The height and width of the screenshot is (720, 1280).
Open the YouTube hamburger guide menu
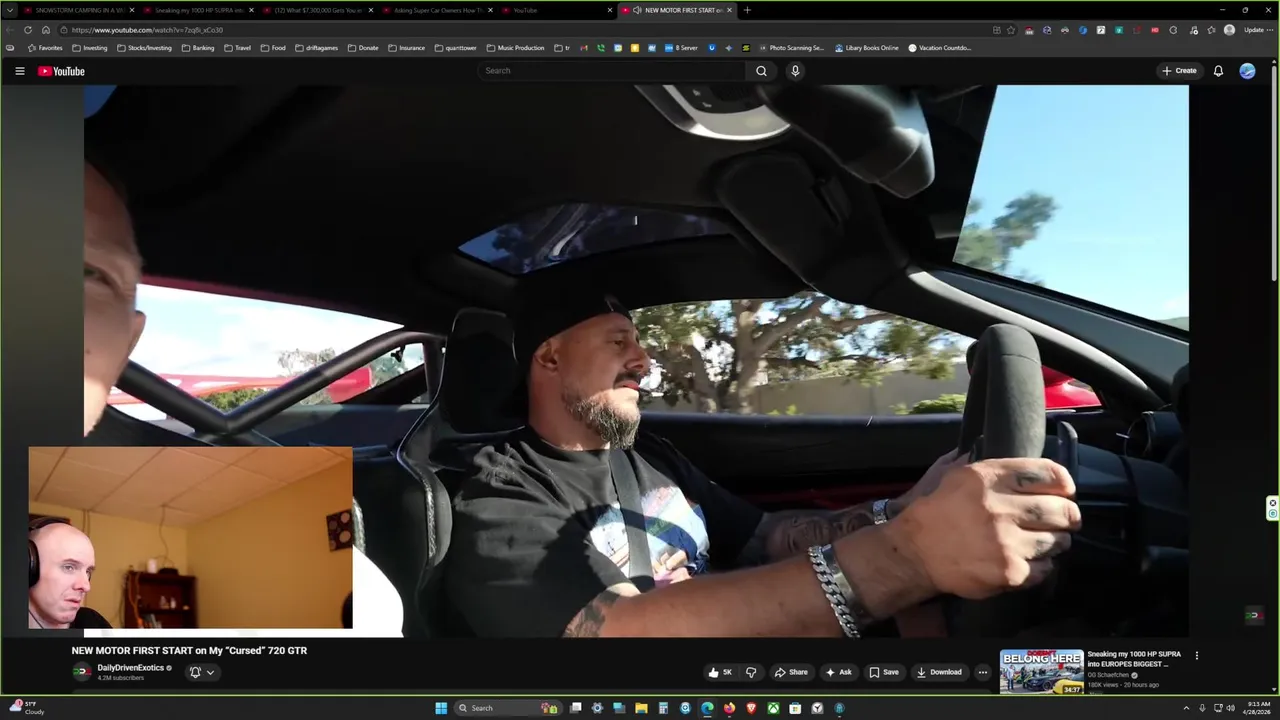pyautogui.click(x=19, y=71)
